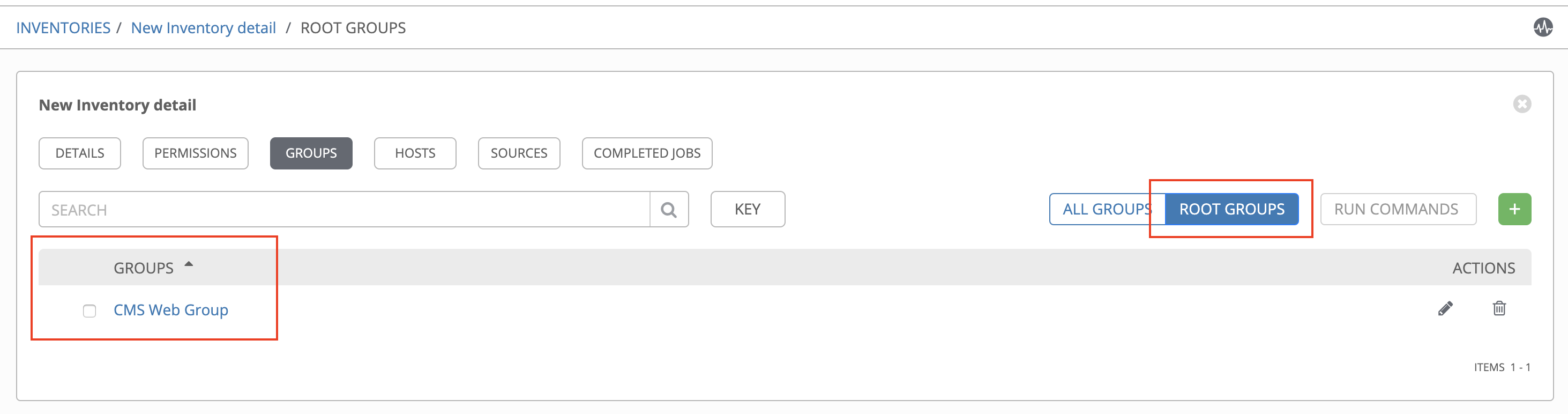Check the CMS Web Group checkbox
Screen dimensions: 1568x414
tap(89, 311)
